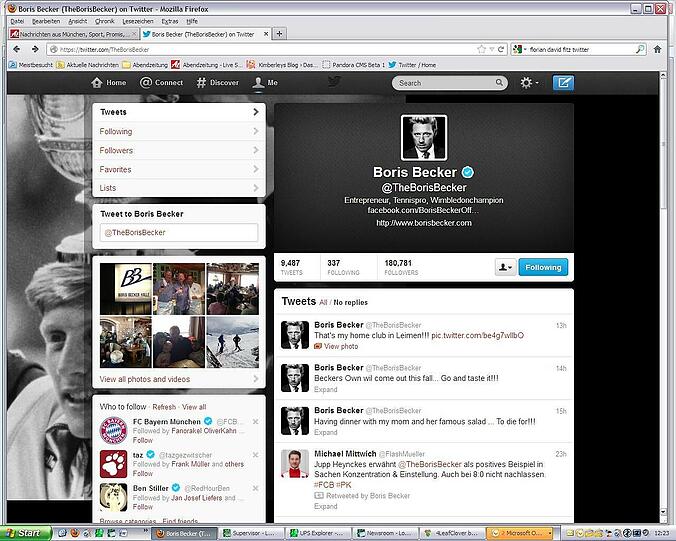The width and height of the screenshot is (676, 541).
Task: Open the Tweets sidebar item
Action: pos(179,112)
